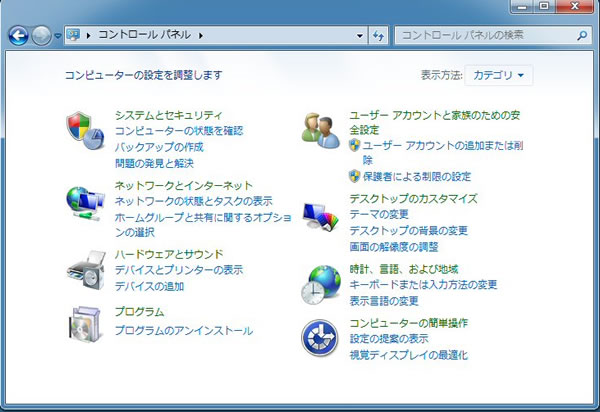Viewport: 600px width, 412px height.
Task: Click the Programs disc box icon
Action: click(x=85, y=324)
